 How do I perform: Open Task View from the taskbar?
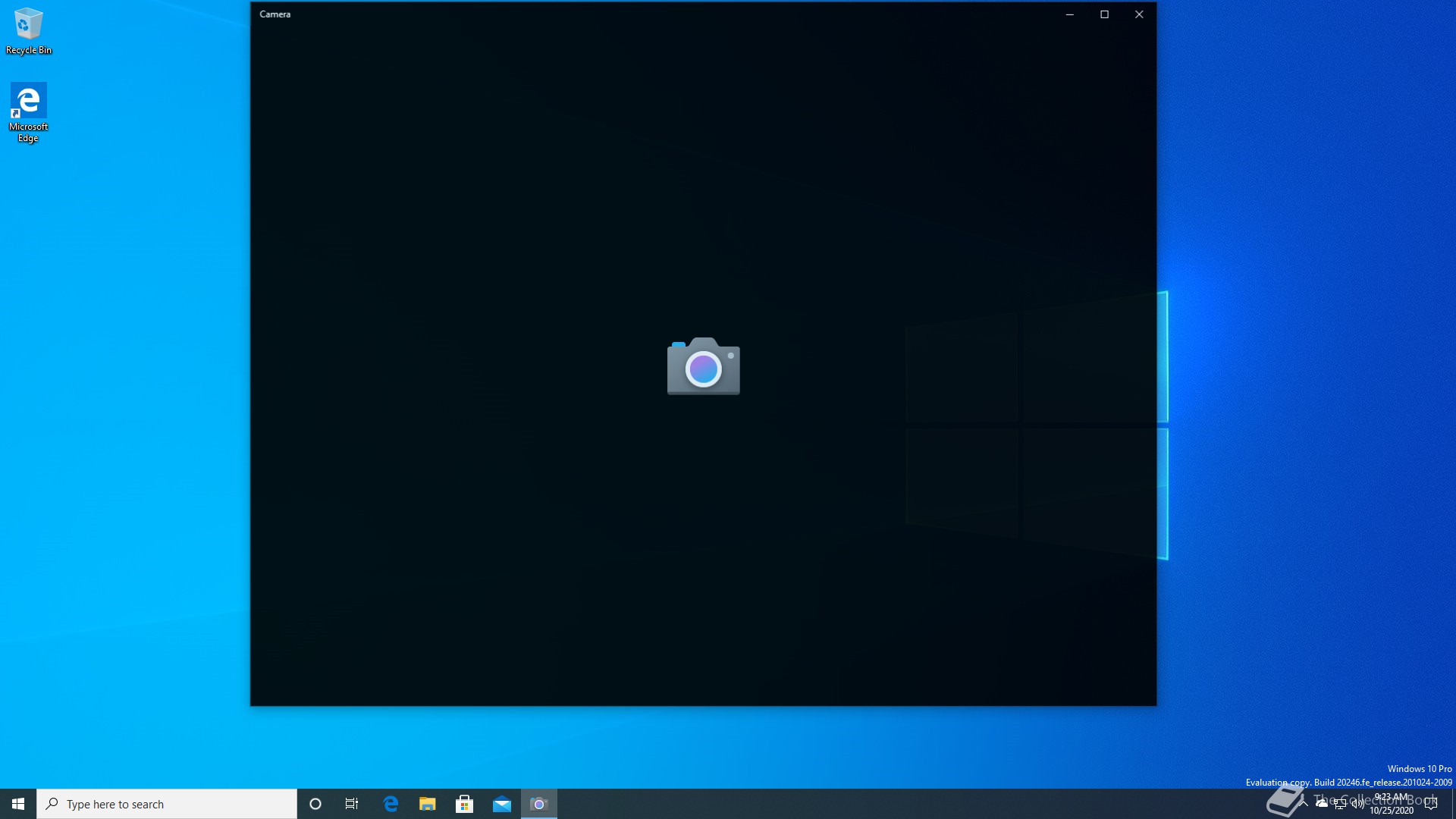point(352,804)
